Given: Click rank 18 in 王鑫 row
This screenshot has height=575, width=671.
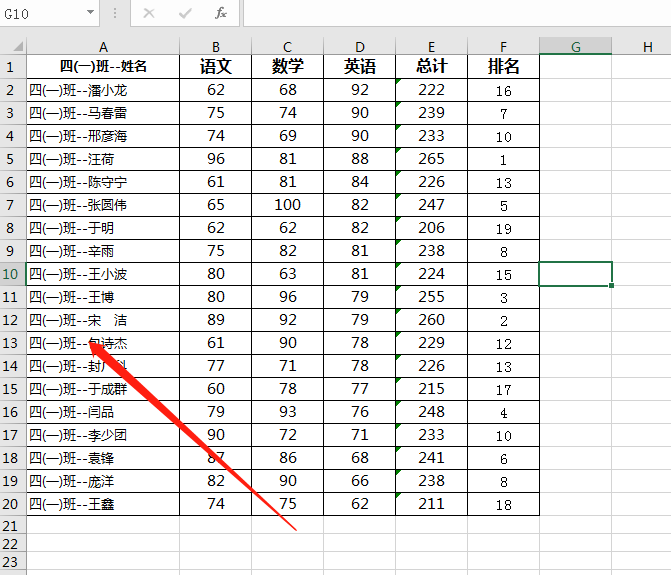Looking at the screenshot, I should (x=503, y=504).
